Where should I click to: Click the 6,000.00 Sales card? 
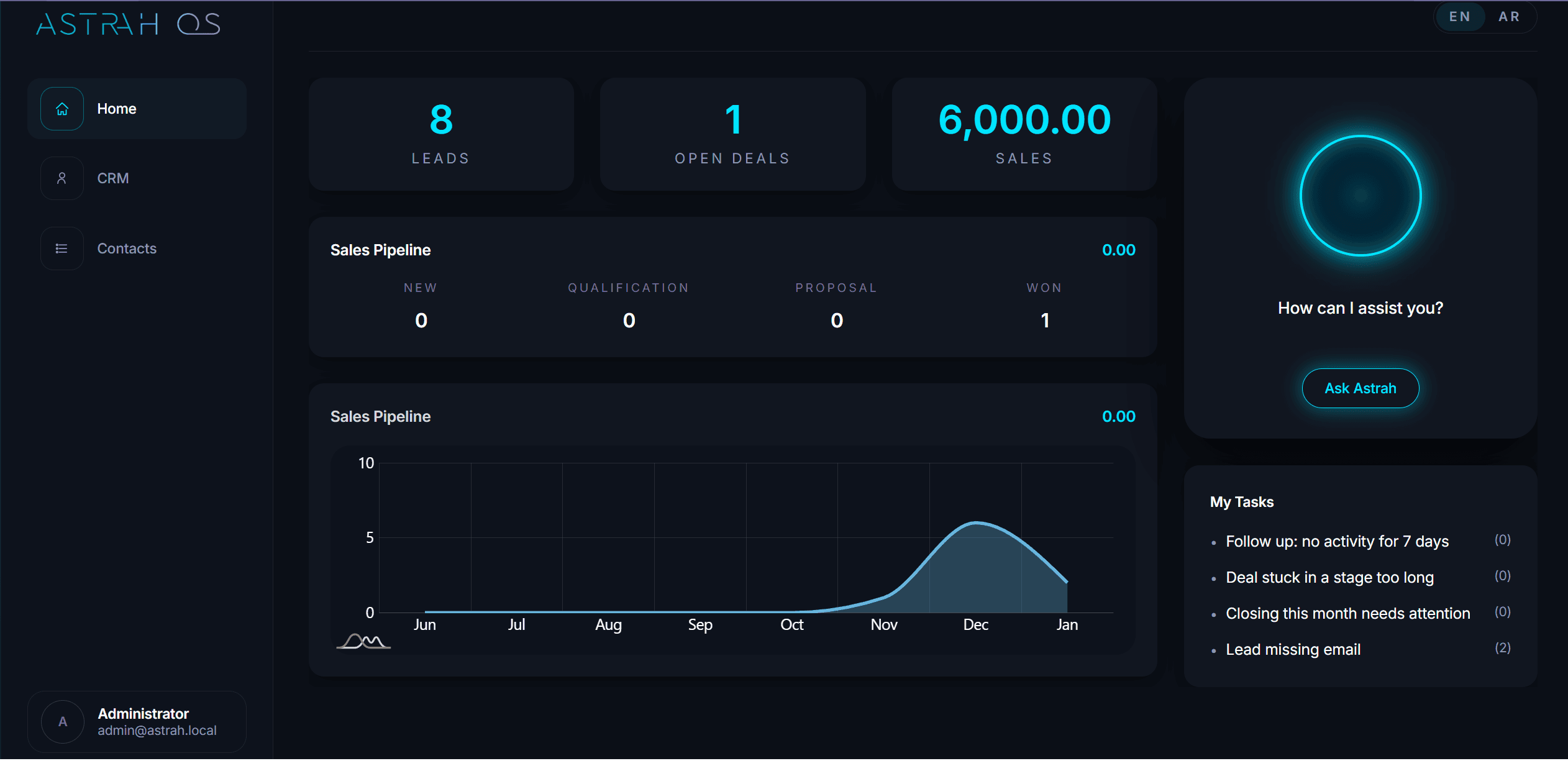[1024, 134]
